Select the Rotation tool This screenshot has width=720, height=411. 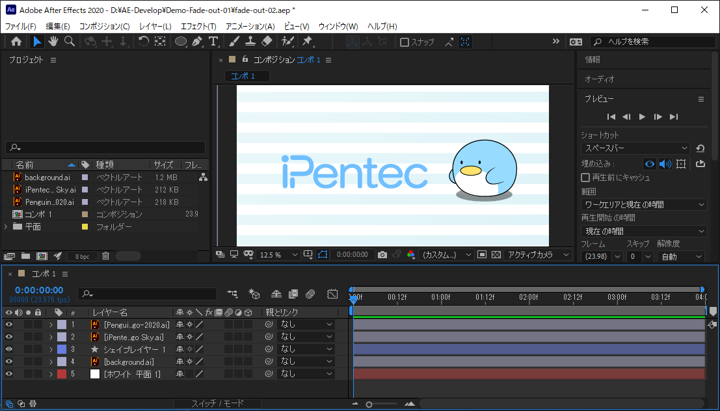point(143,42)
